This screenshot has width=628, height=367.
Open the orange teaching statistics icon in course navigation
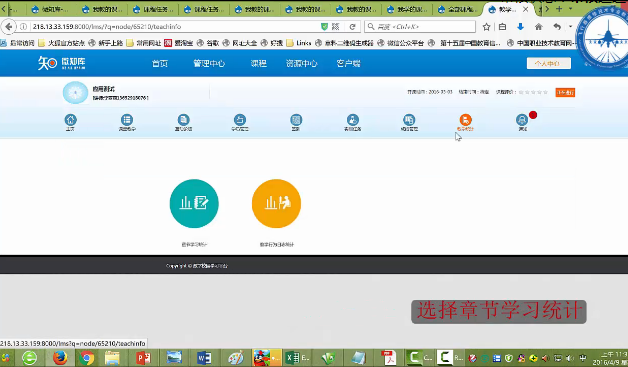(465, 120)
